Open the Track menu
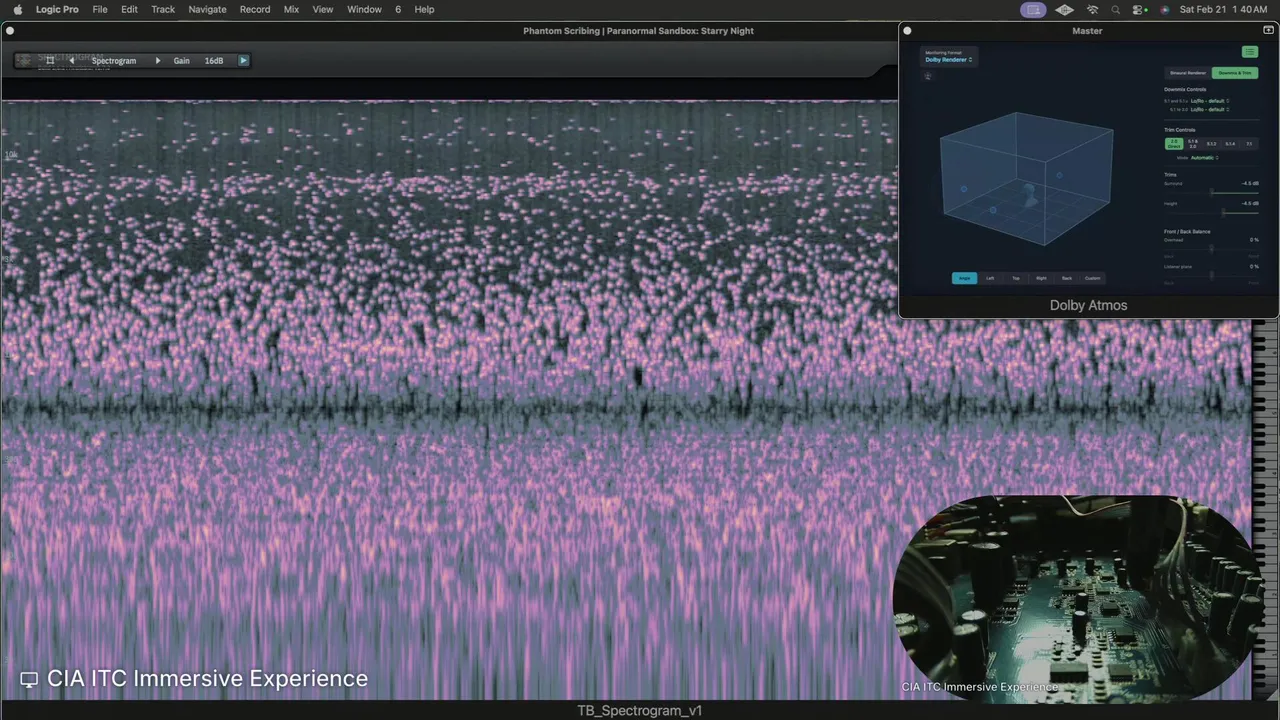 pos(163,9)
